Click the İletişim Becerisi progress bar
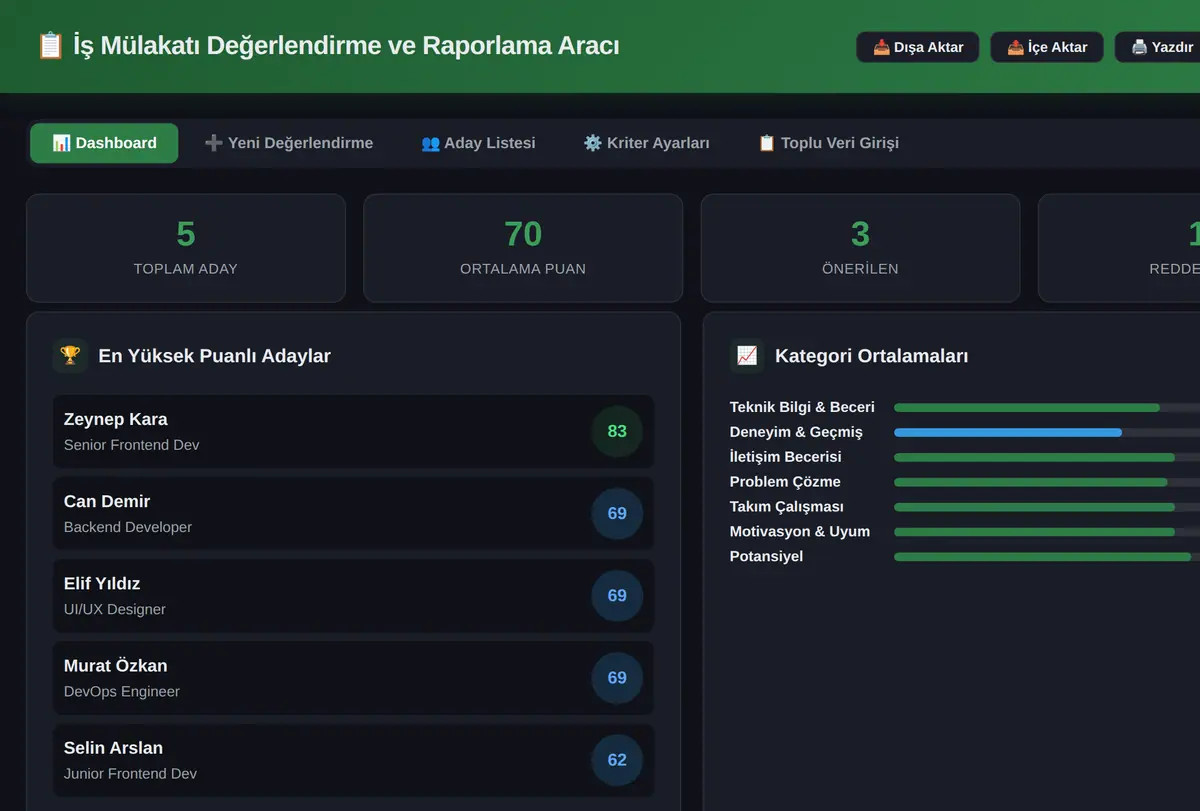This screenshot has width=1200, height=811. click(1047, 457)
